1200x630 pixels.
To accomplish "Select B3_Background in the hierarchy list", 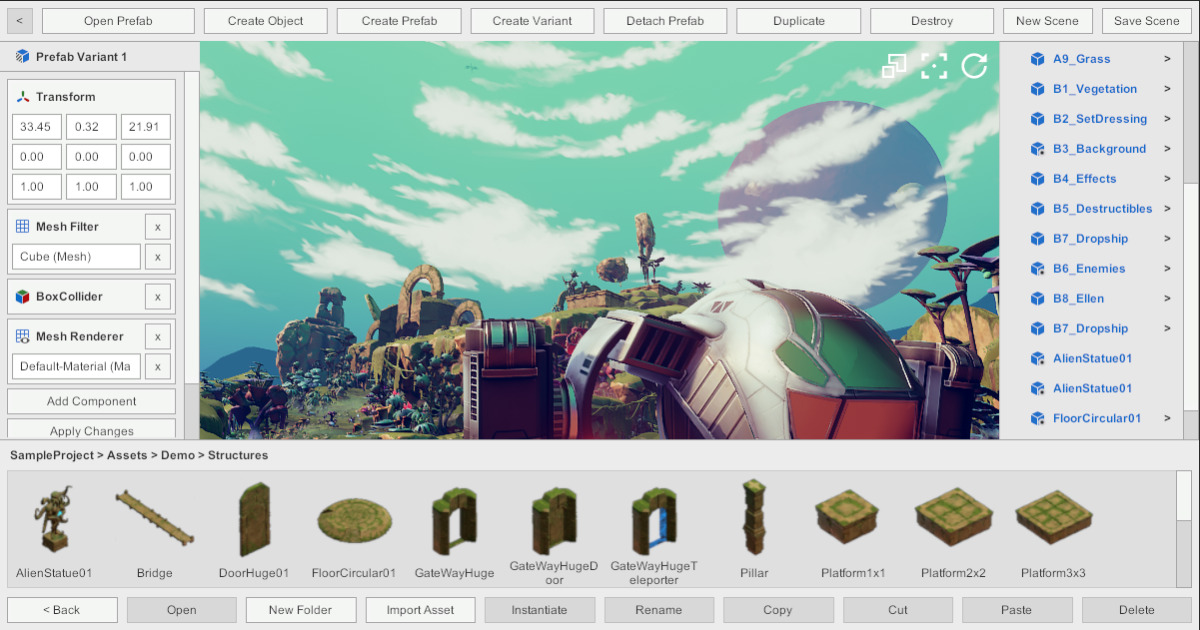I will pos(1098,149).
